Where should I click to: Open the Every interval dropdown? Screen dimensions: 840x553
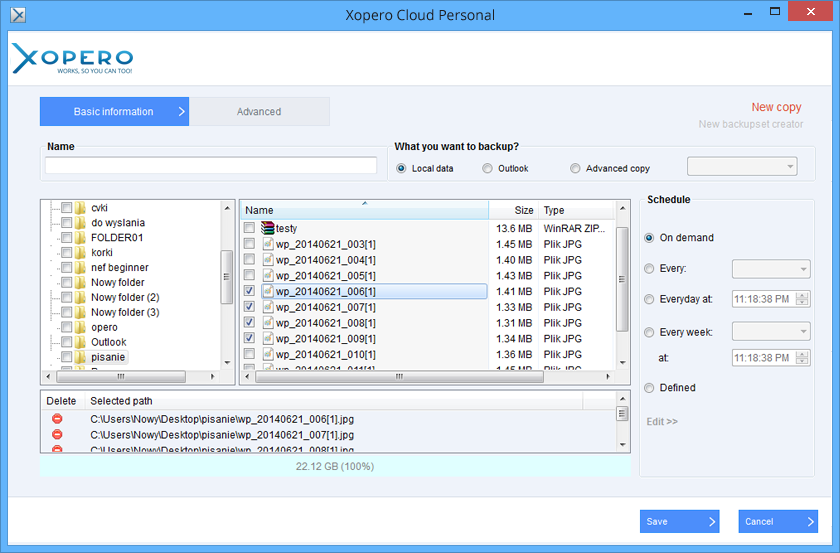[x=771, y=269]
